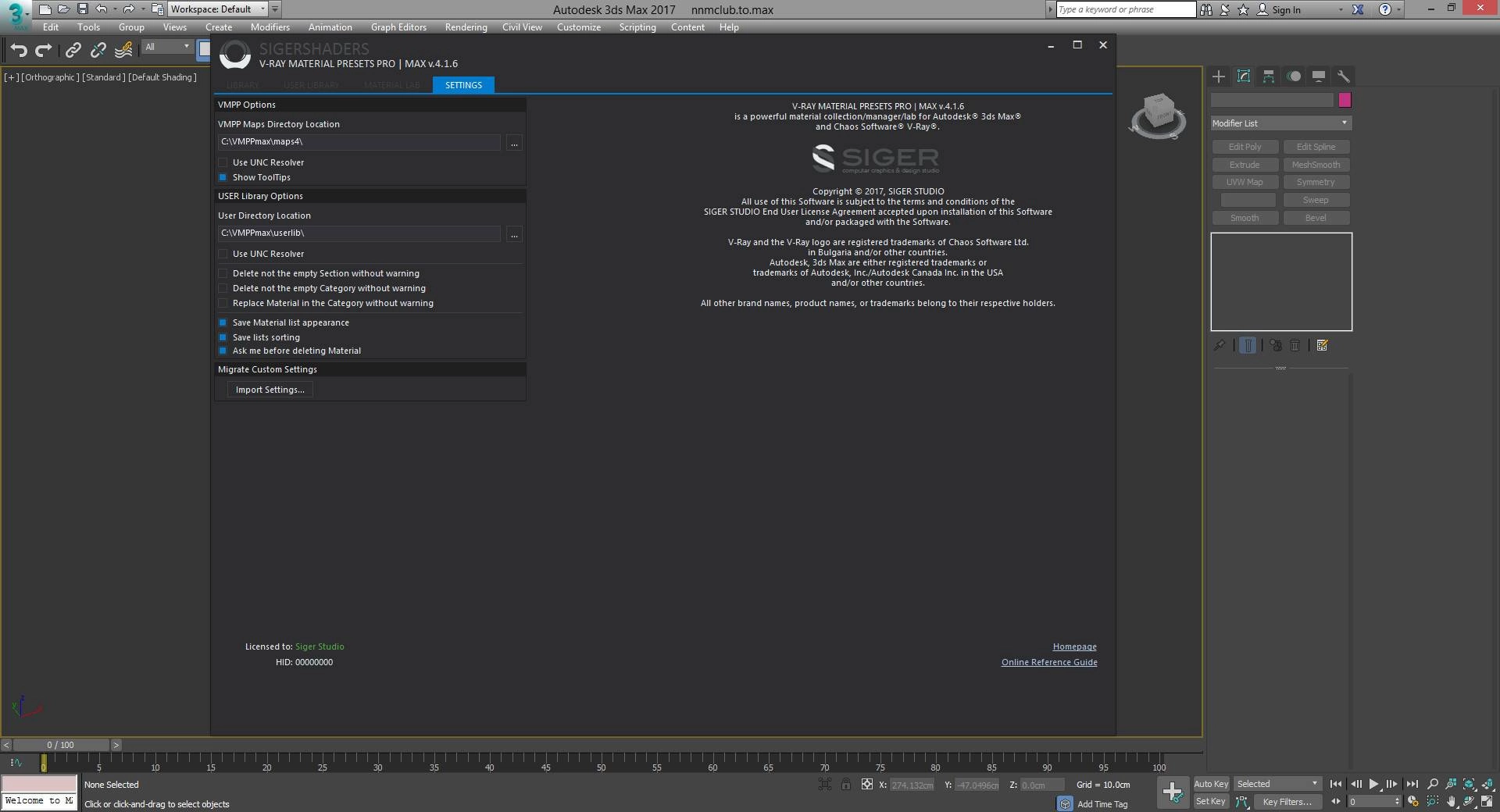Open the Utilities wrench panel icon
The image size is (1500, 812).
[x=1344, y=77]
